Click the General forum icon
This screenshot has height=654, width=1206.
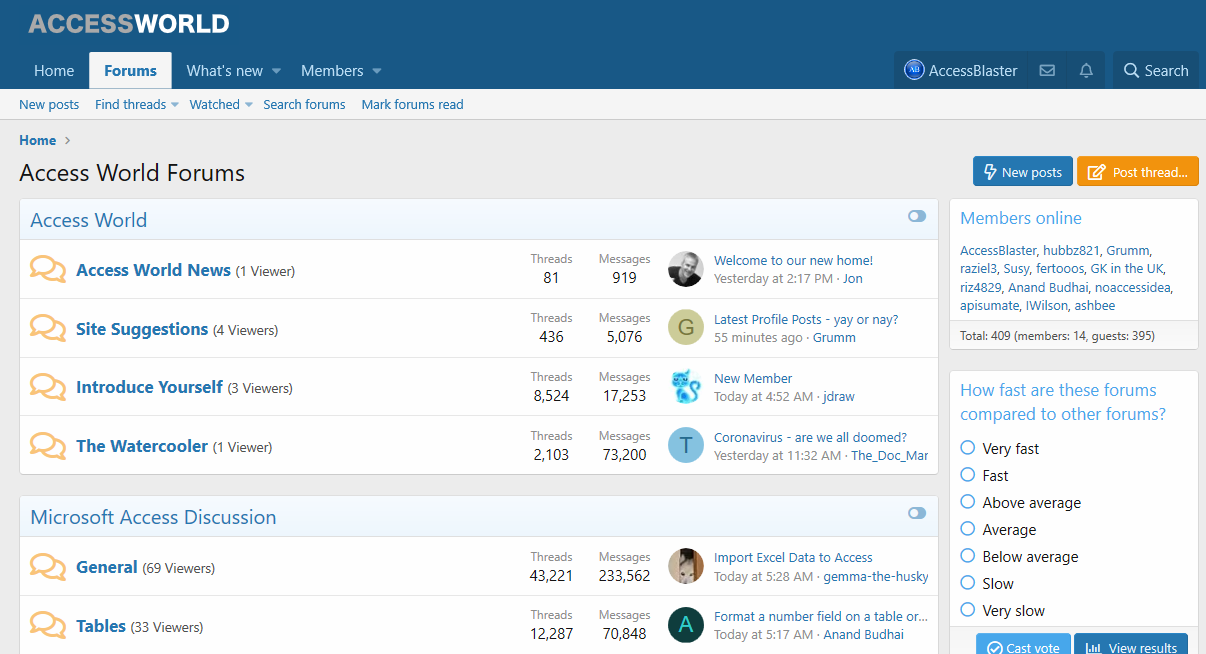pos(48,567)
